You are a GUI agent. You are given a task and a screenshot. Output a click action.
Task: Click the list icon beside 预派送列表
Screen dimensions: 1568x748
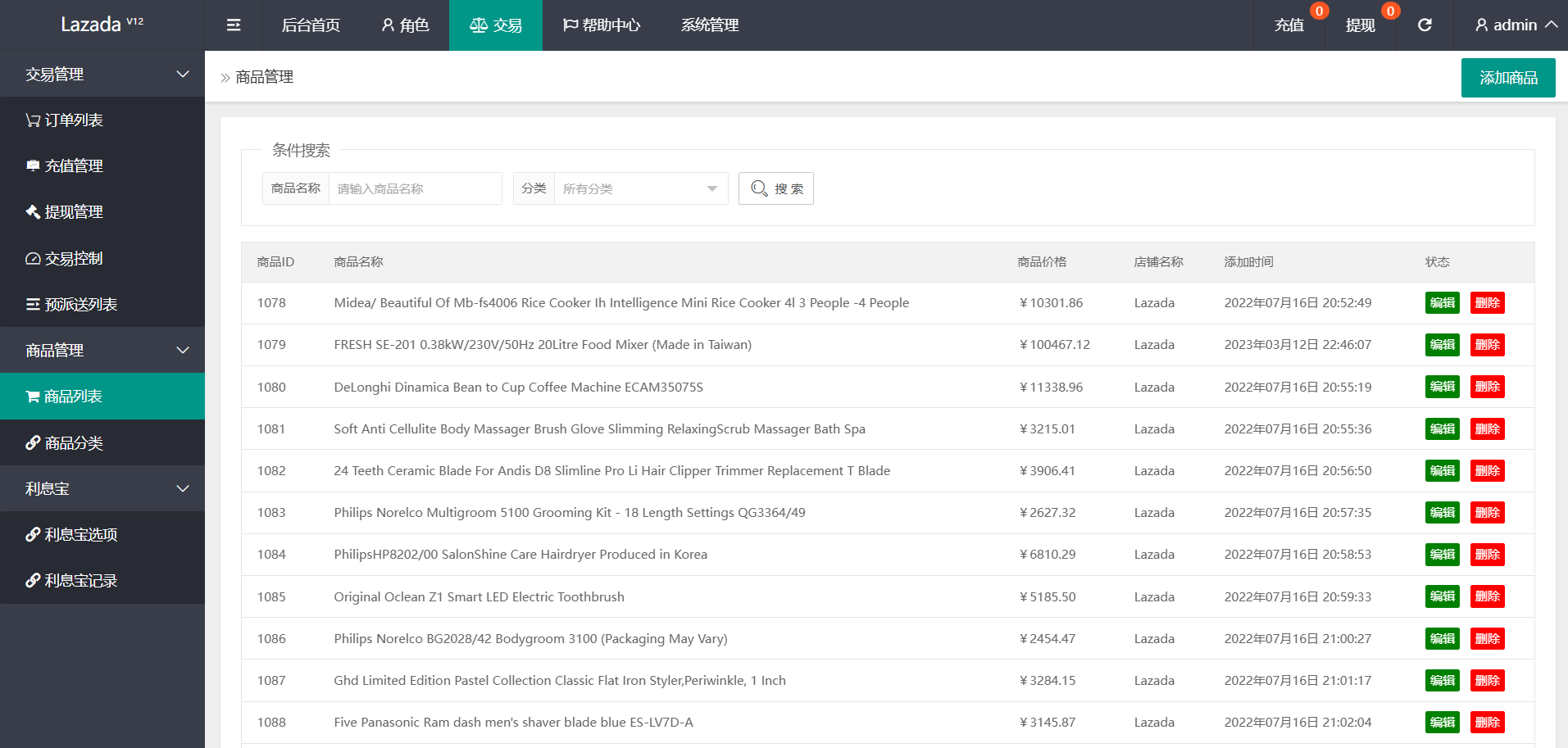(33, 305)
